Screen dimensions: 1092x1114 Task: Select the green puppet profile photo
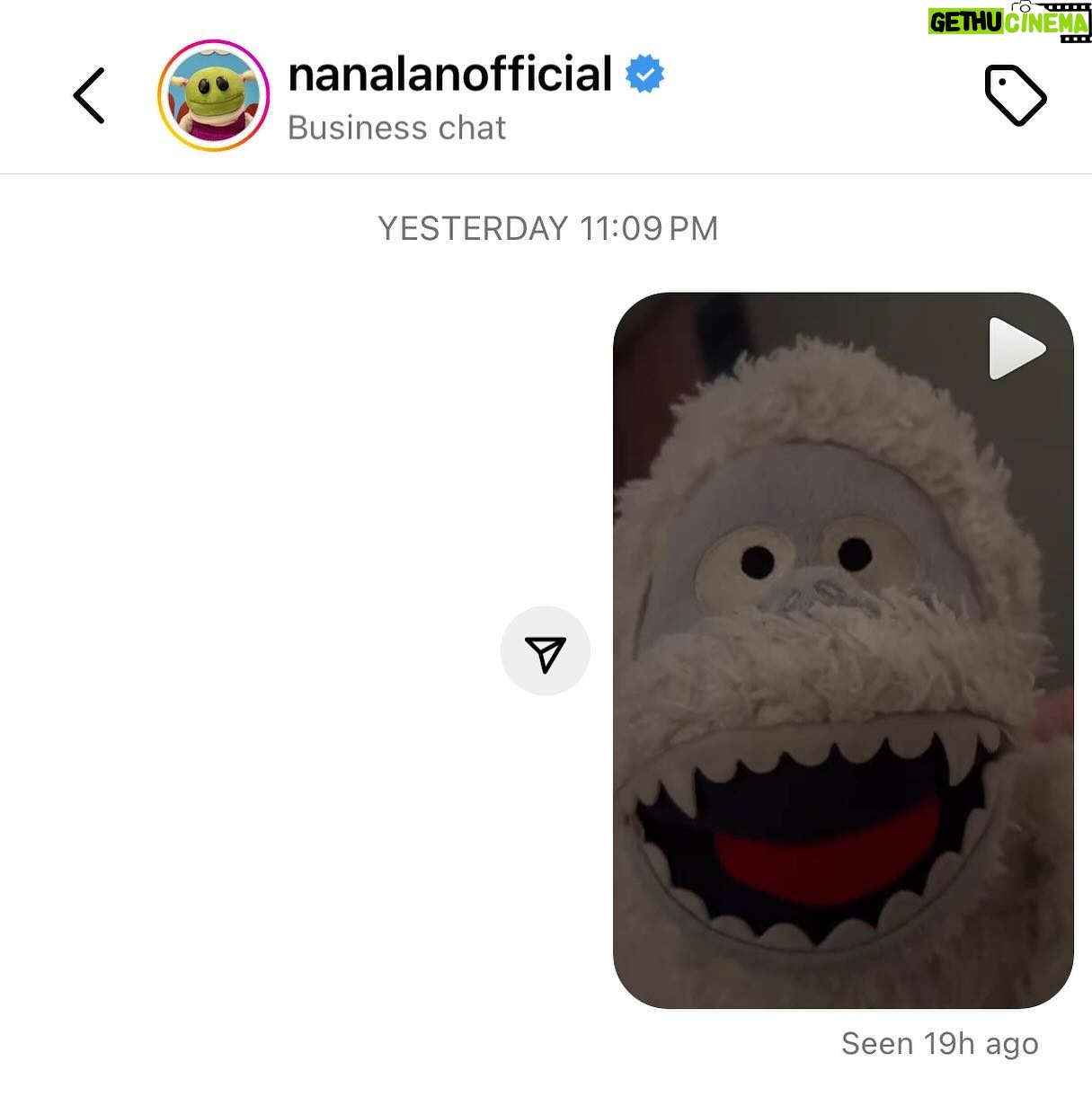(x=214, y=95)
